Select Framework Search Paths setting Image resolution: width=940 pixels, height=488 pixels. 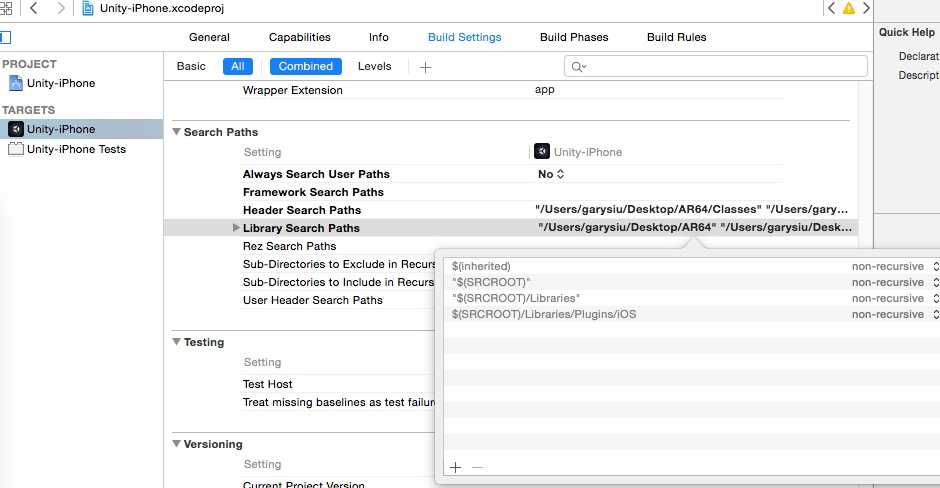(x=313, y=192)
